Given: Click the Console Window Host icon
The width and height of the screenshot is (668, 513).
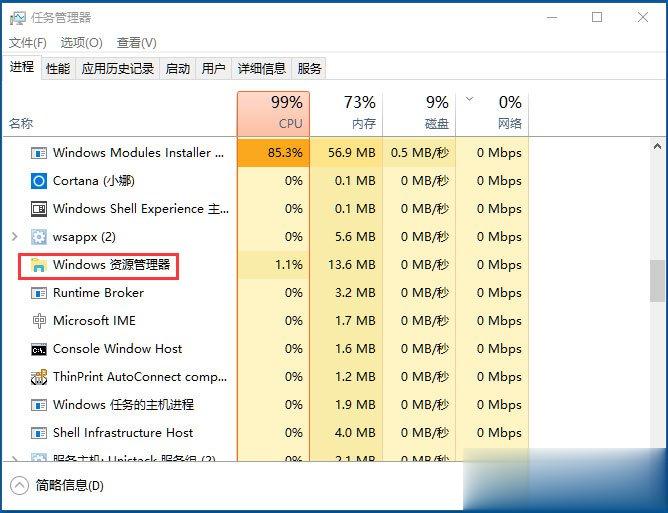Looking at the screenshot, I should click(x=39, y=349).
